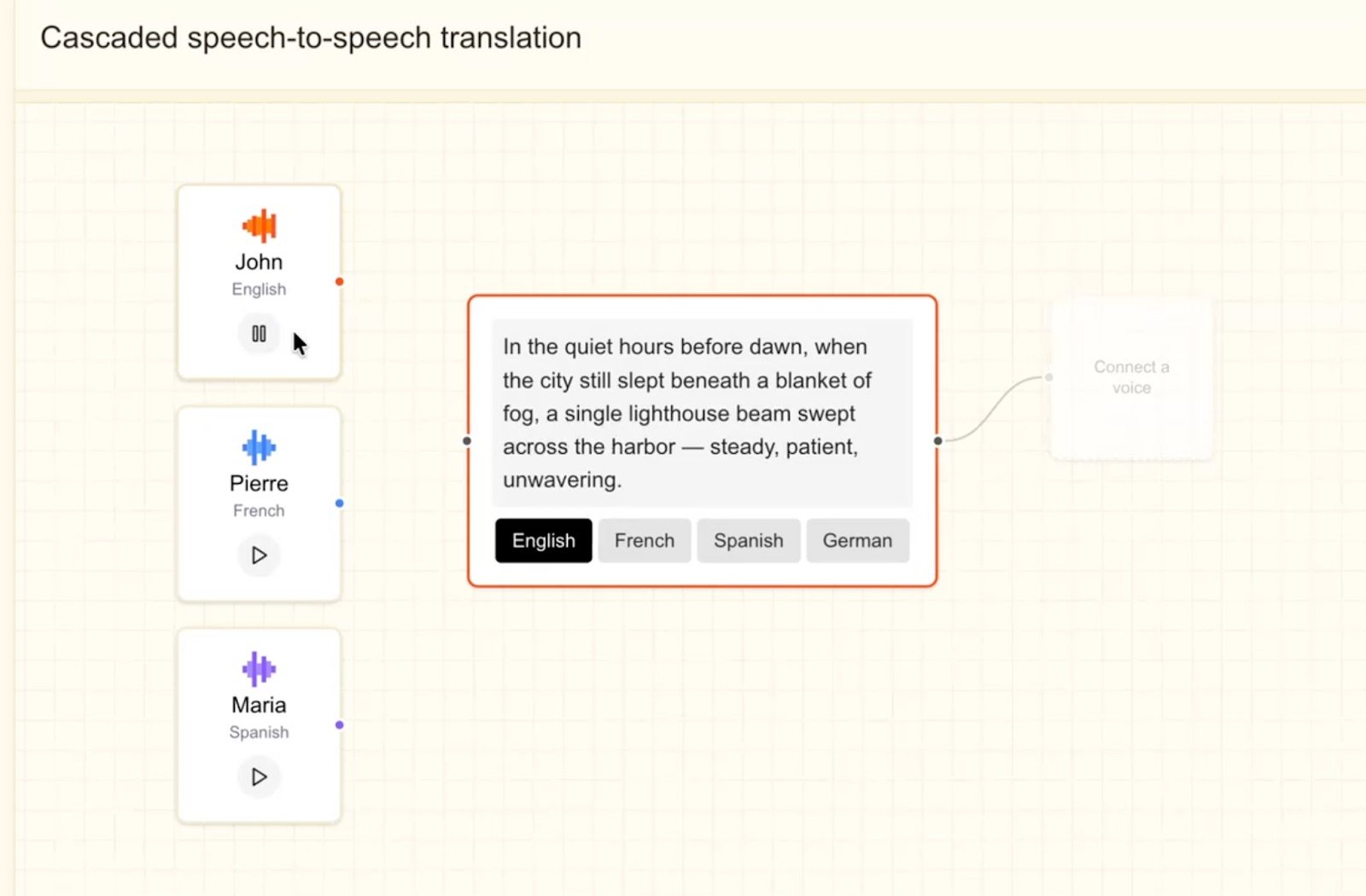Click the connection dot on Maria's card

pyautogui.click(x=339, y=724)
